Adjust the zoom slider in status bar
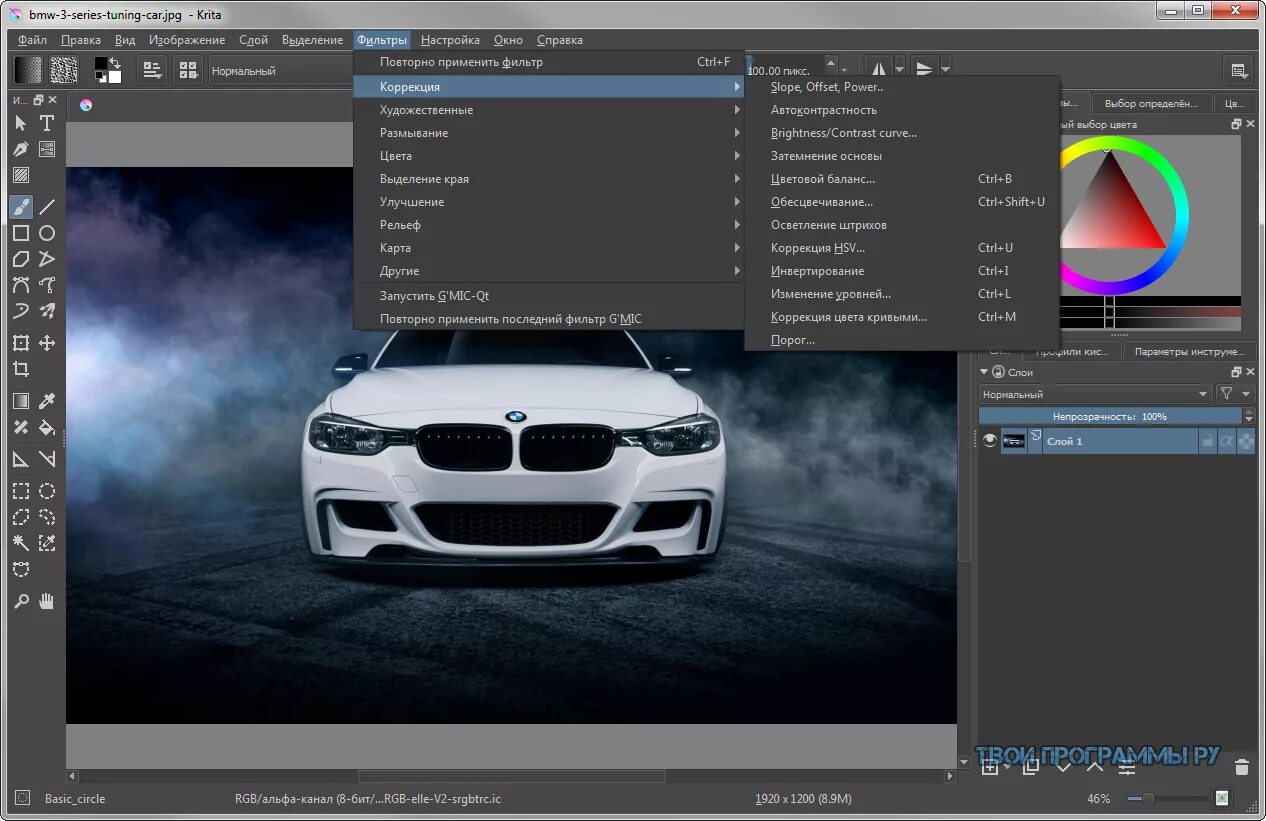Viewport: 1266px width, 821px height. coord(1168,798)
